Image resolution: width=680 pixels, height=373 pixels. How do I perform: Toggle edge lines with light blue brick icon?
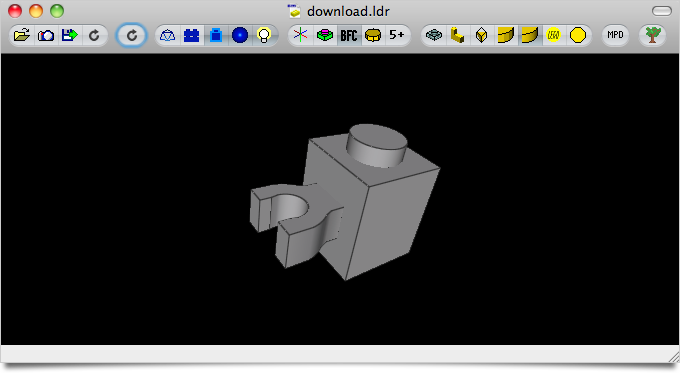(x=216, y=35)
